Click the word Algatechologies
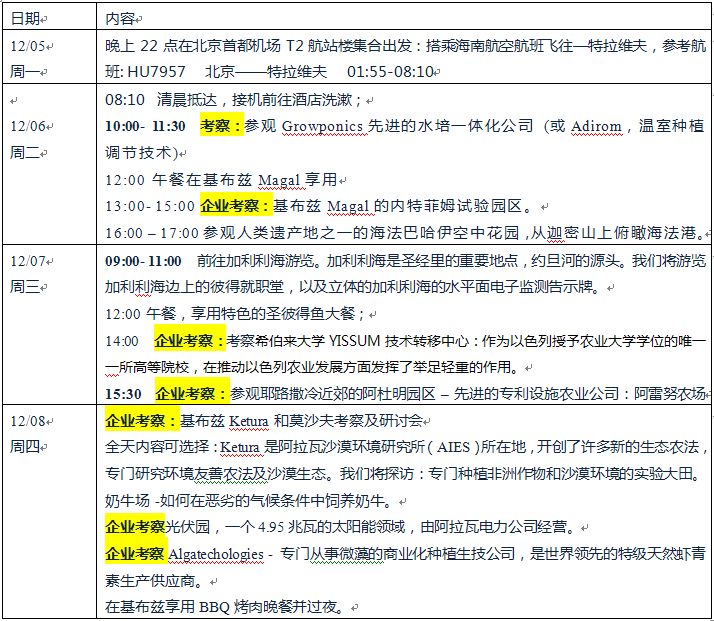Screen dimensions: 714x621 (x=217, y=554)
